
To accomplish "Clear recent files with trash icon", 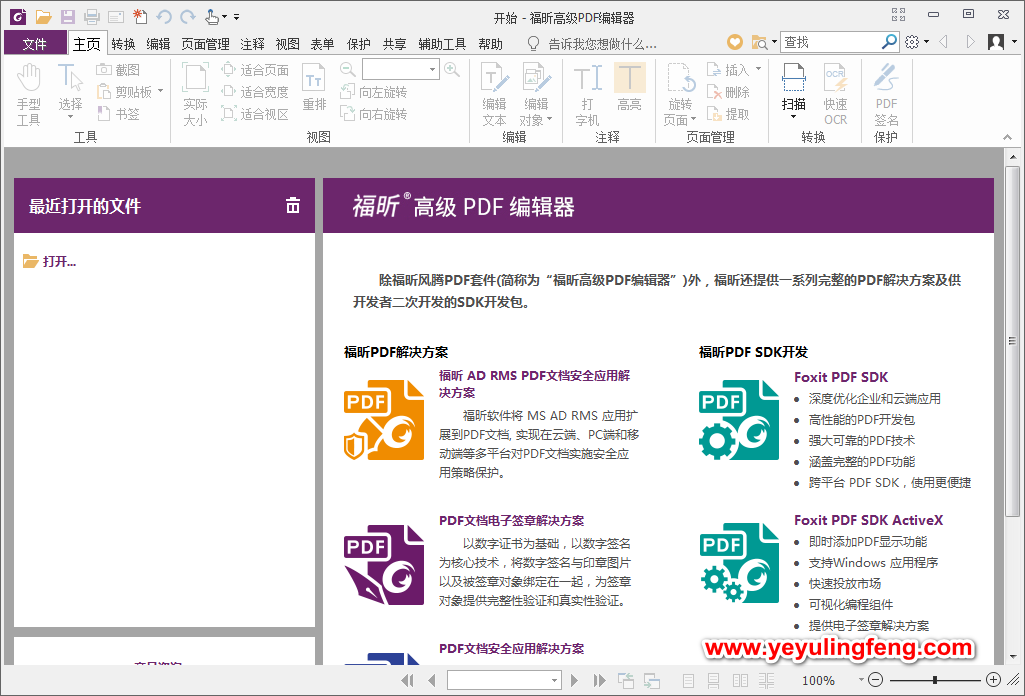I will coord(293,205).
